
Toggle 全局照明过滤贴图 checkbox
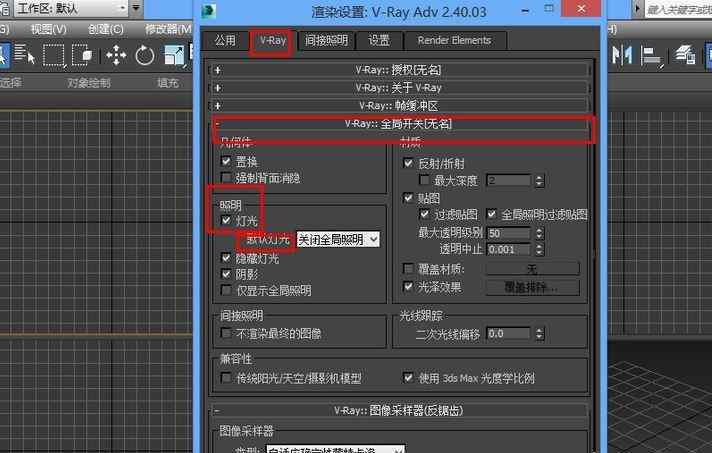click(x=492, y=214)
